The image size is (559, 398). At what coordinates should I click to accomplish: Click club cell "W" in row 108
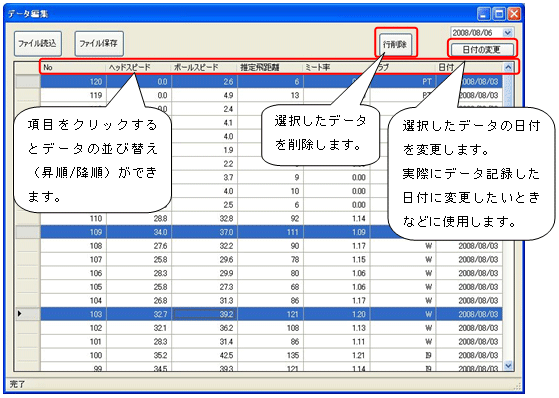coord(403,246)
